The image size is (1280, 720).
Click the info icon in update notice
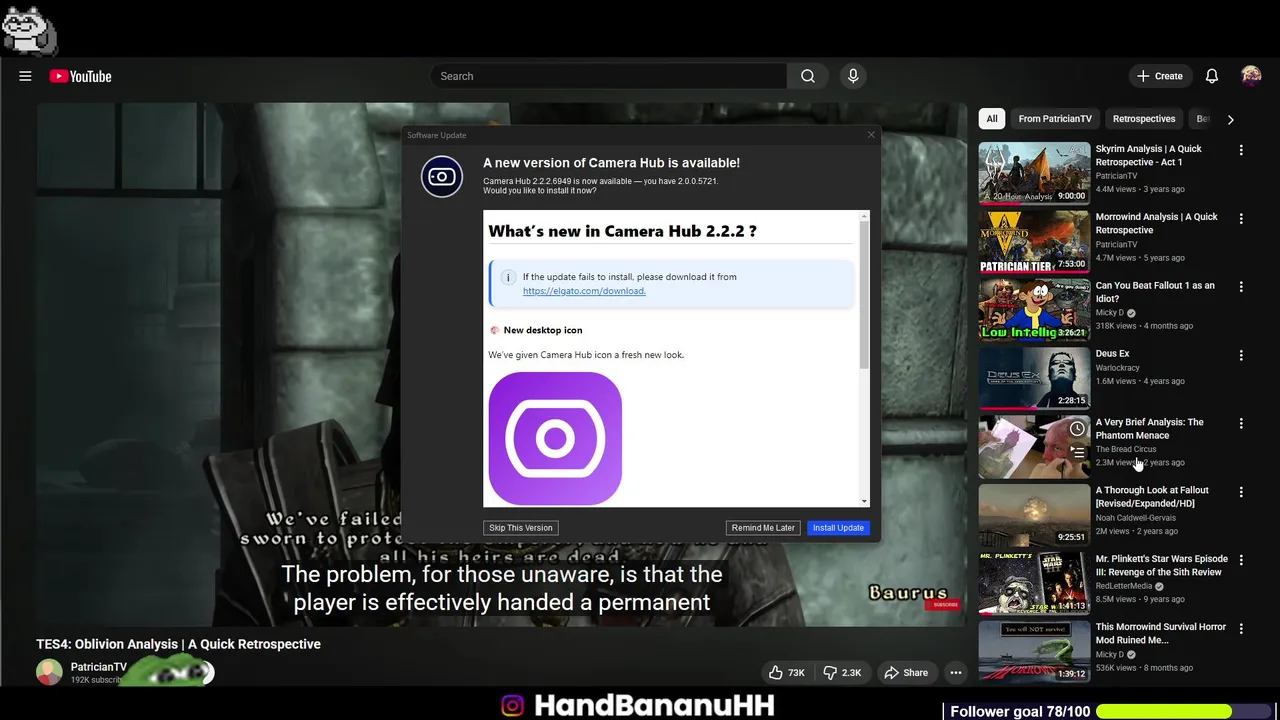point(508,277)
